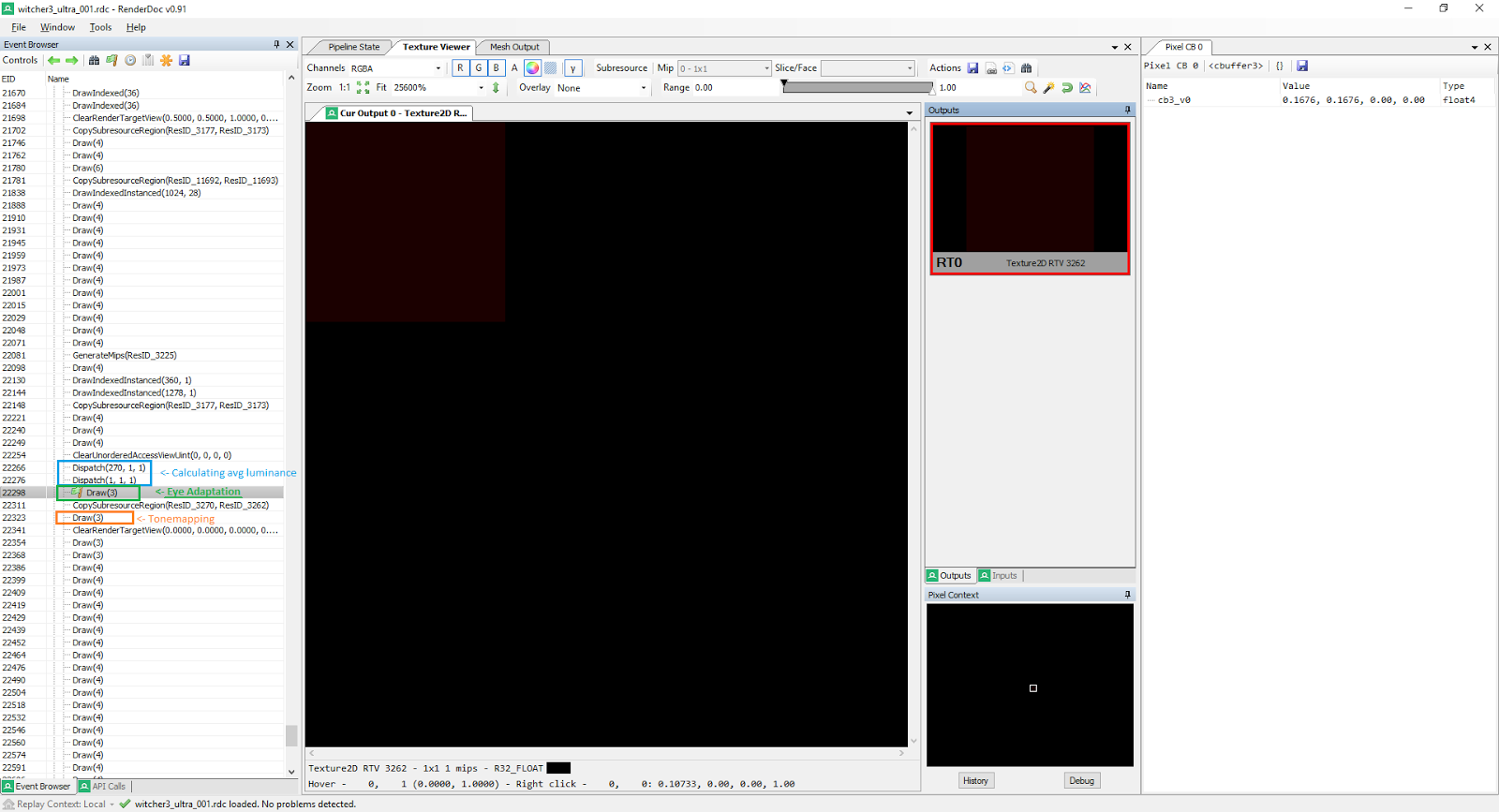Click the open texture list icon beside Actions
This screenshot has width=1499, height=812.
click(991, 68)
